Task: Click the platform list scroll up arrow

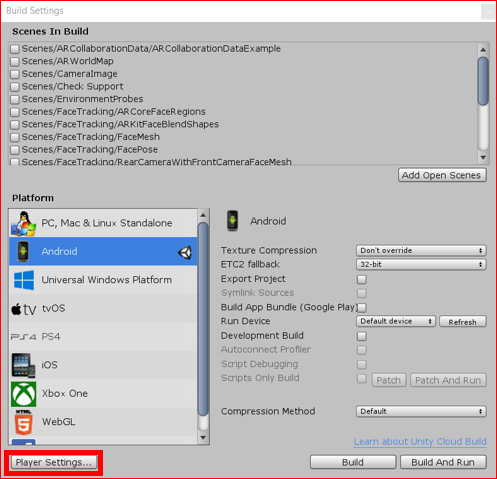Action: point(203,215)
